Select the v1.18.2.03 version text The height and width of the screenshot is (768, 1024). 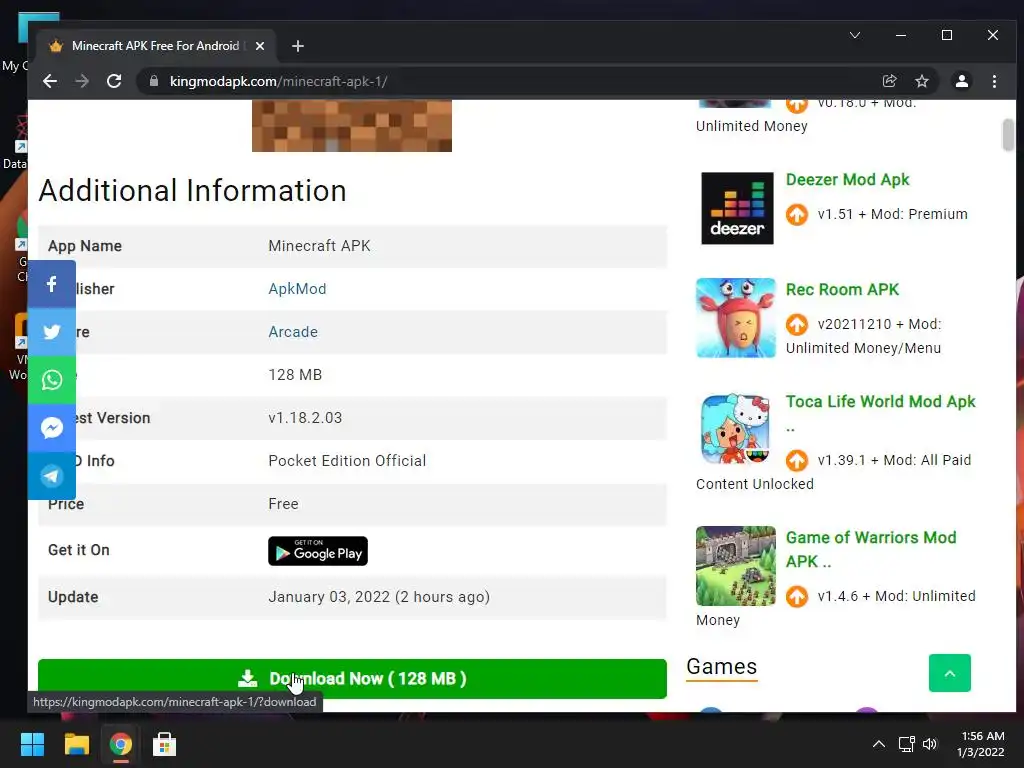pyautogui.click(x=305, y=418)
